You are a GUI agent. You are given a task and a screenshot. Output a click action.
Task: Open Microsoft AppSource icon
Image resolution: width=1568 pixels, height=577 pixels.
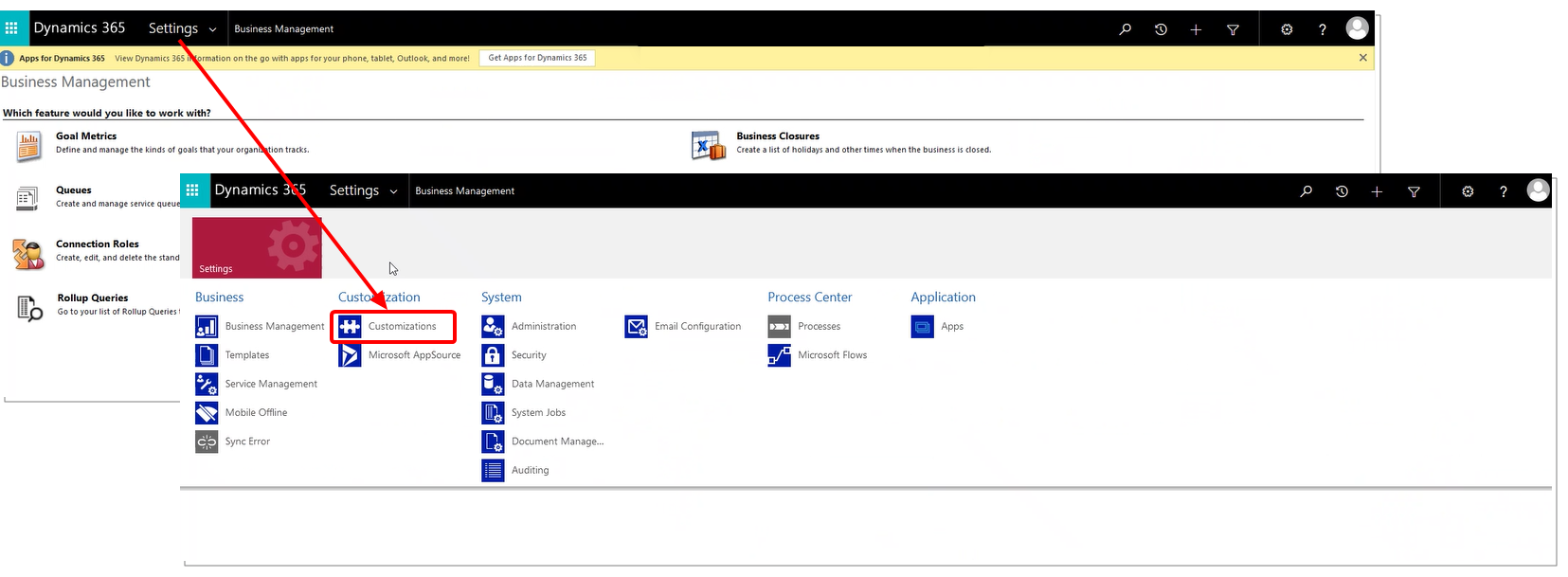pos(350,355)
